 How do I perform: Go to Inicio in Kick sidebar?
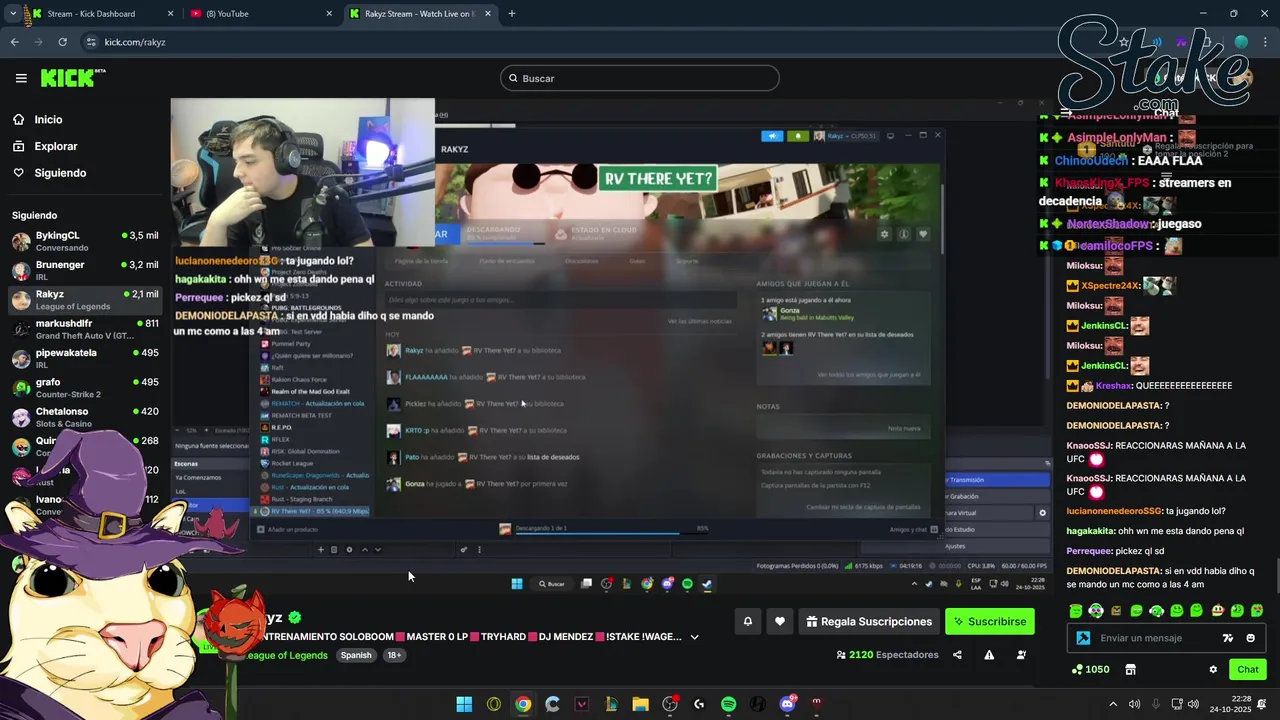[x=48, y=119]
